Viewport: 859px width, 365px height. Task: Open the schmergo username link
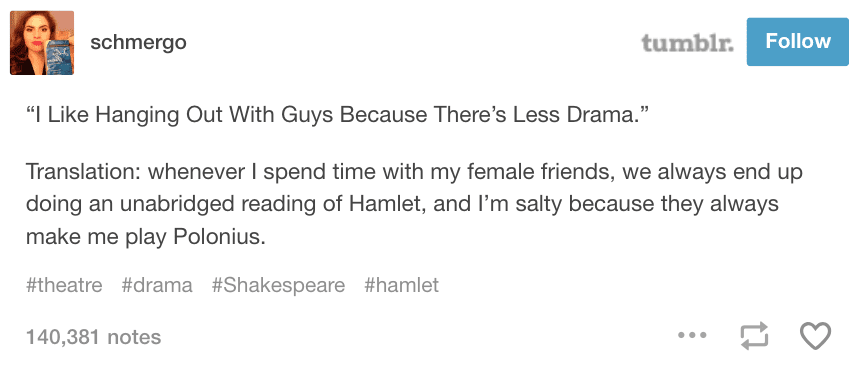tap(138, 42)
